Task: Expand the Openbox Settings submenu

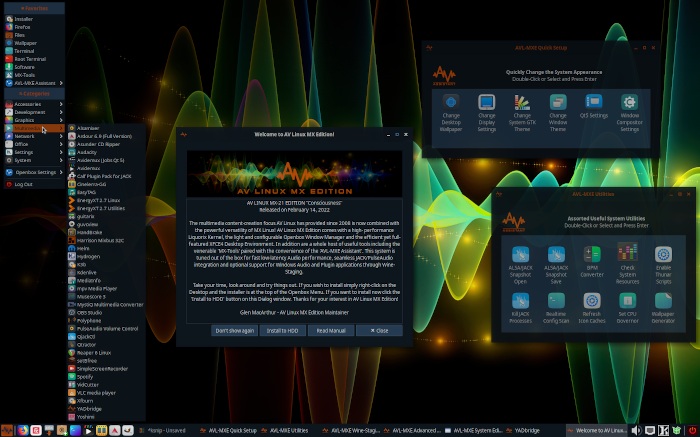Action: point(34,172)
